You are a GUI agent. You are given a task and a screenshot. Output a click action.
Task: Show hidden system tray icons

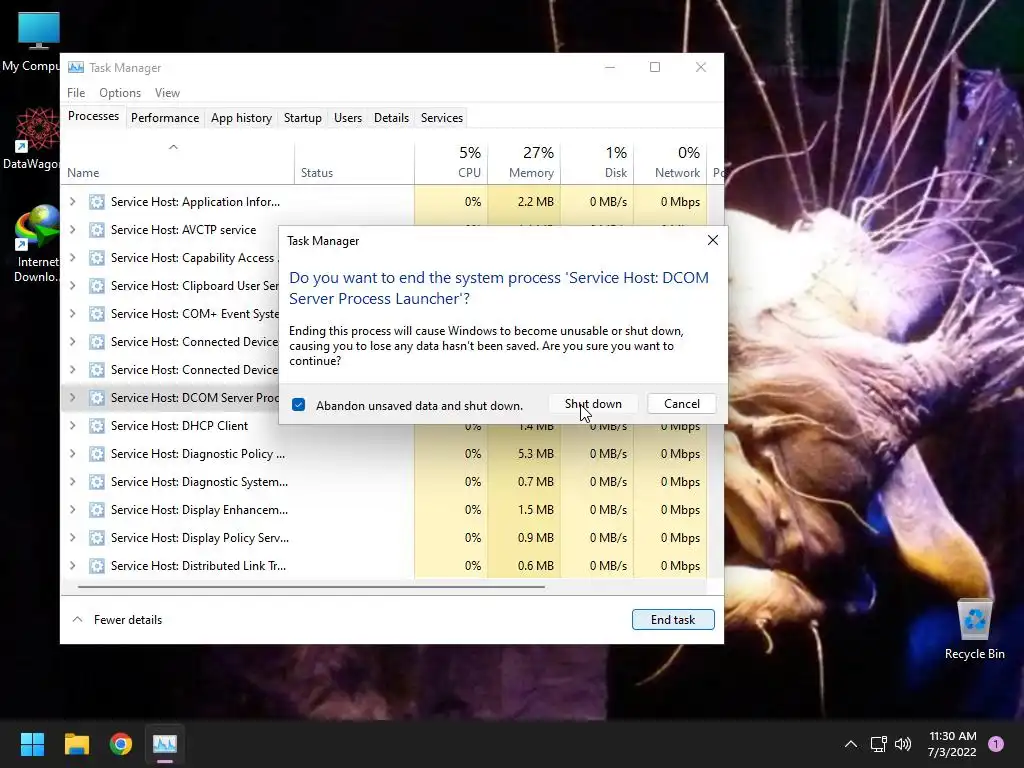click(850, 744)
